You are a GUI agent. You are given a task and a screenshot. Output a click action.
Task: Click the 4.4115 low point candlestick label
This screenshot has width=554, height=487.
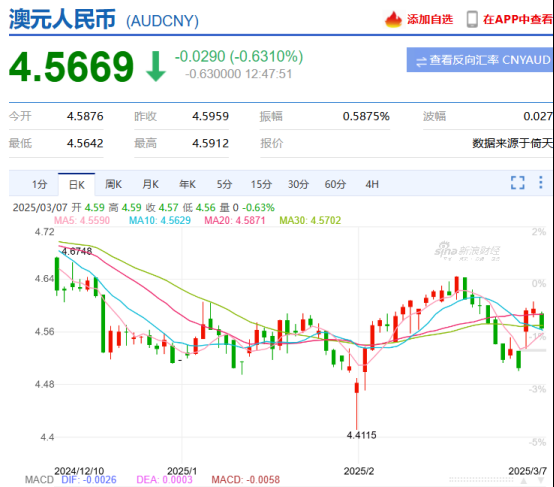[x=361, y=435]
